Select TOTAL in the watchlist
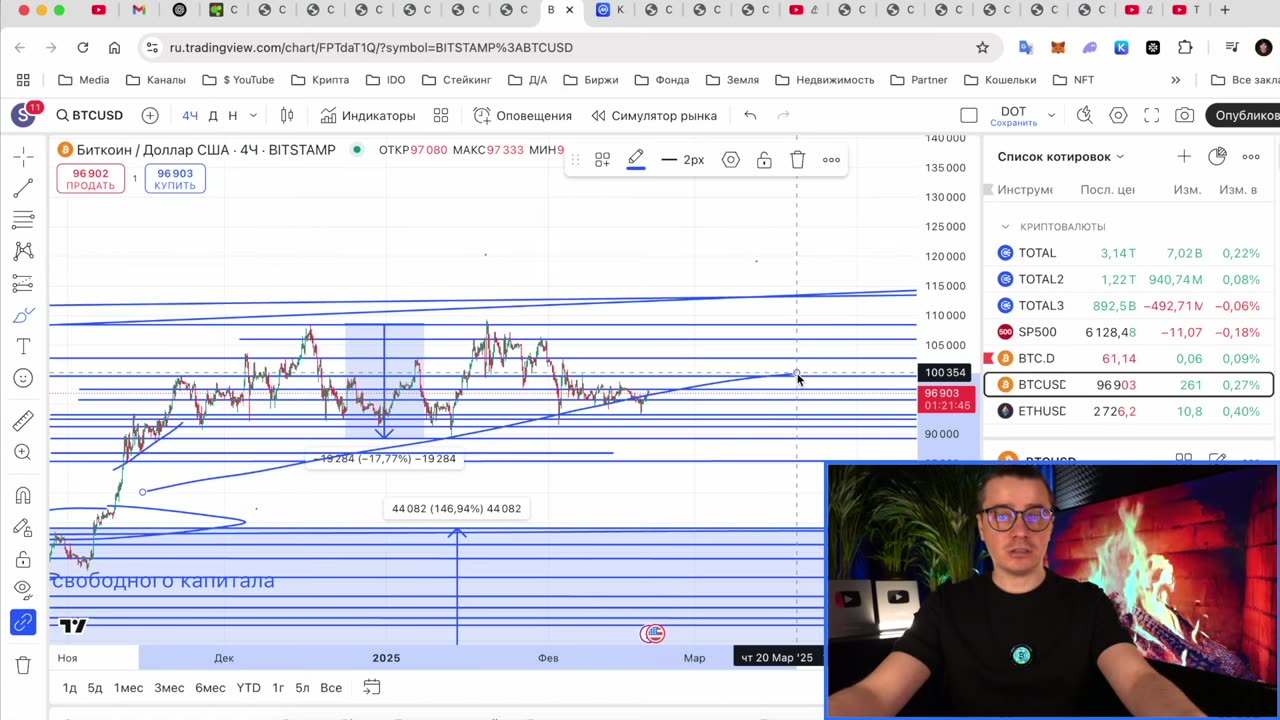 (x=1128, y=253)
